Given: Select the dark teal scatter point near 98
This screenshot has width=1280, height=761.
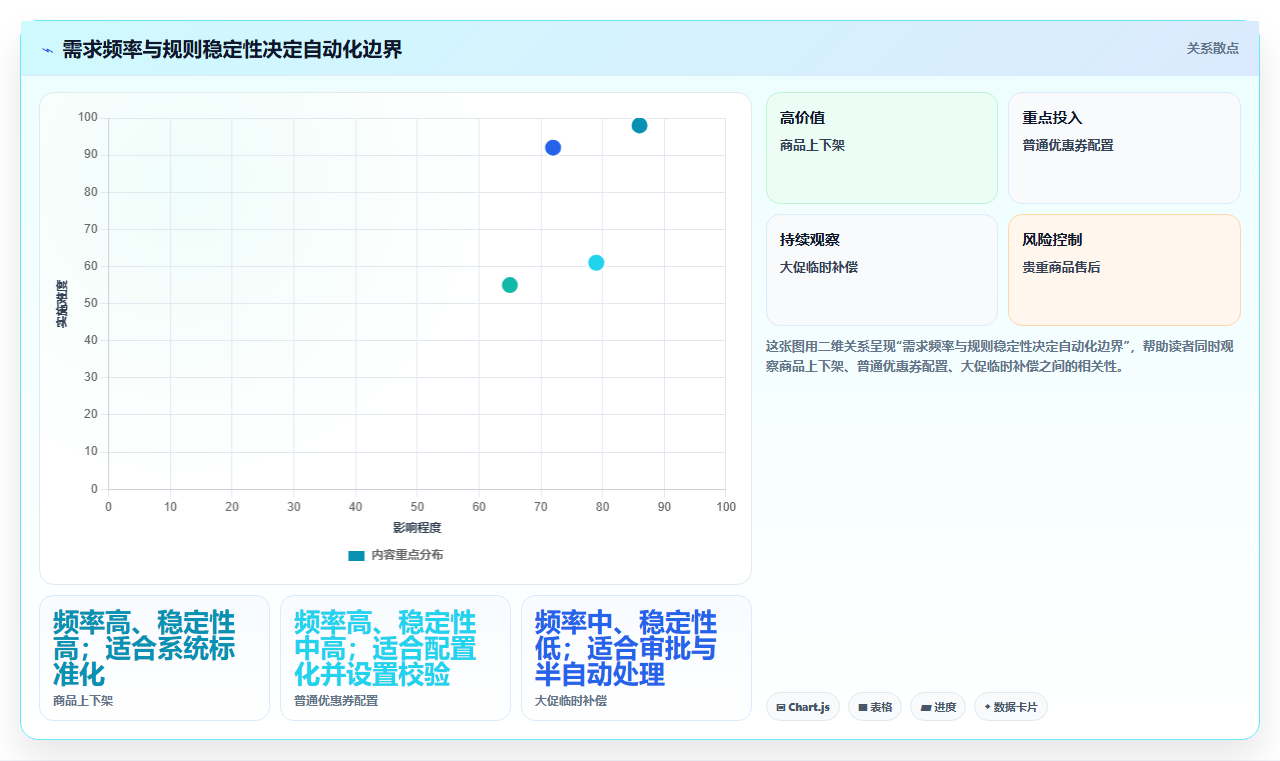Looking at the screenshot, I should pyautogui.click(x=639, y=126).
